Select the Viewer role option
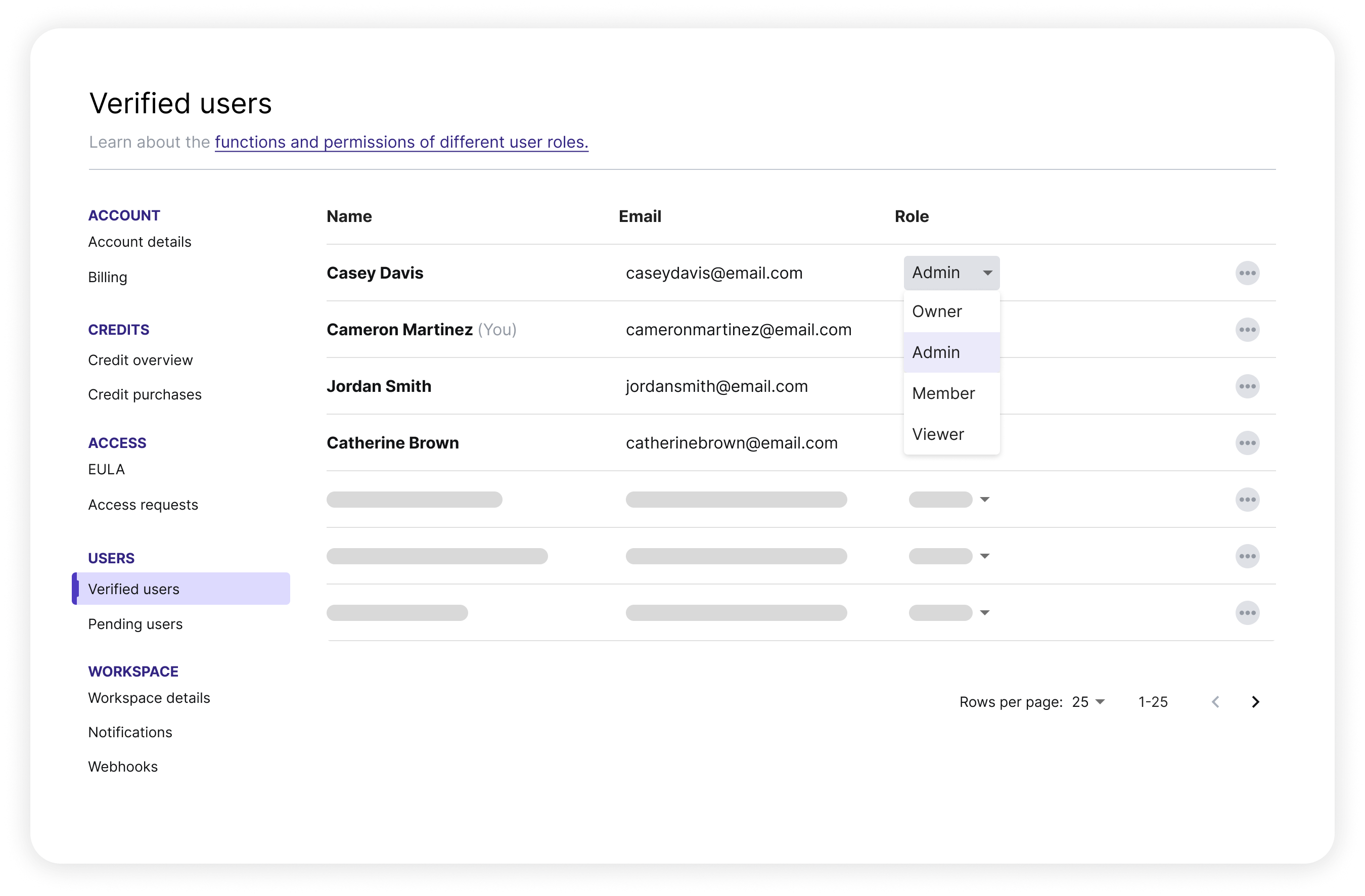 937,434
